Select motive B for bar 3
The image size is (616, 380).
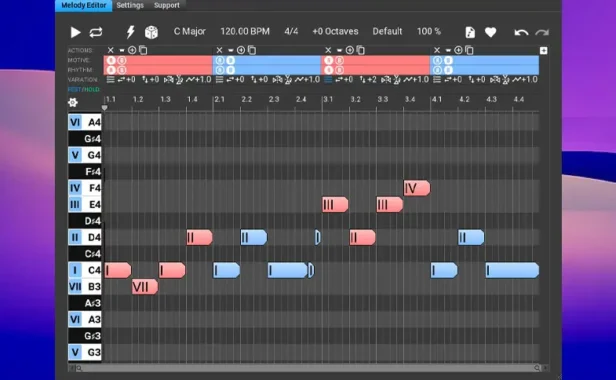(339, 61)
